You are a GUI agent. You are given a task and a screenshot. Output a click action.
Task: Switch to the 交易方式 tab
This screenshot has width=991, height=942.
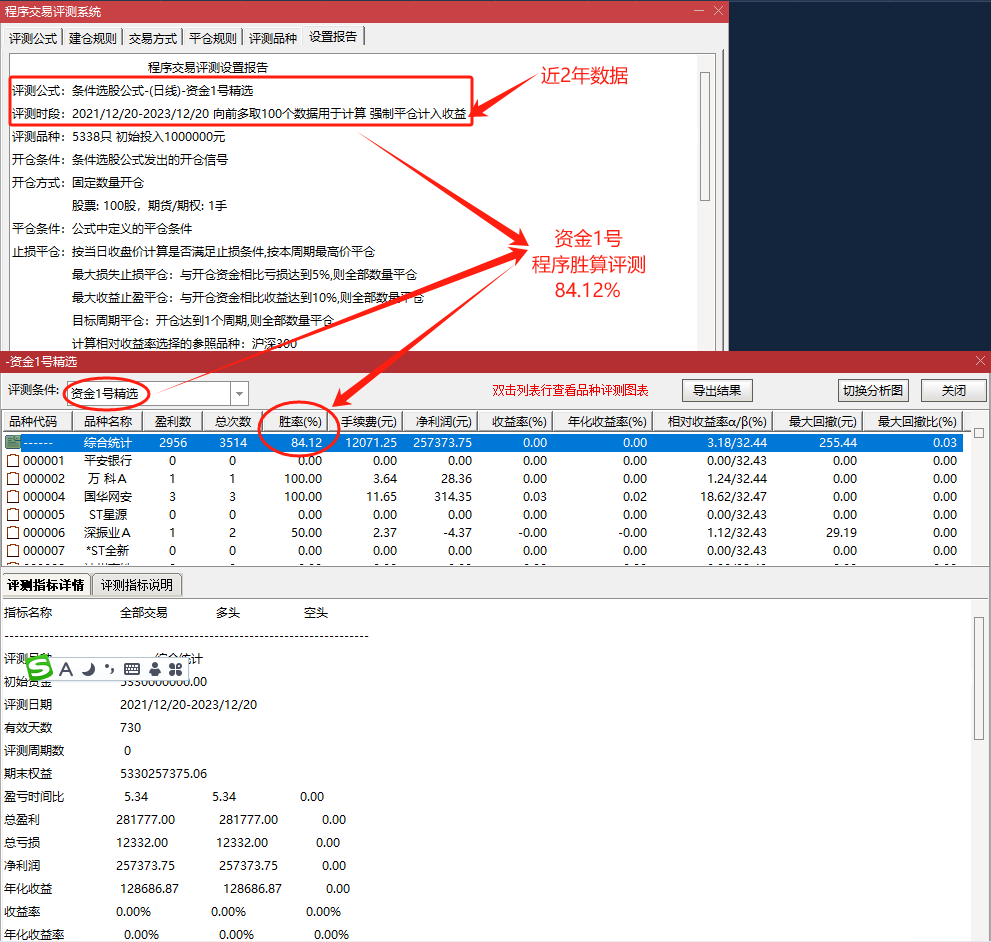[x=152, y=39]
